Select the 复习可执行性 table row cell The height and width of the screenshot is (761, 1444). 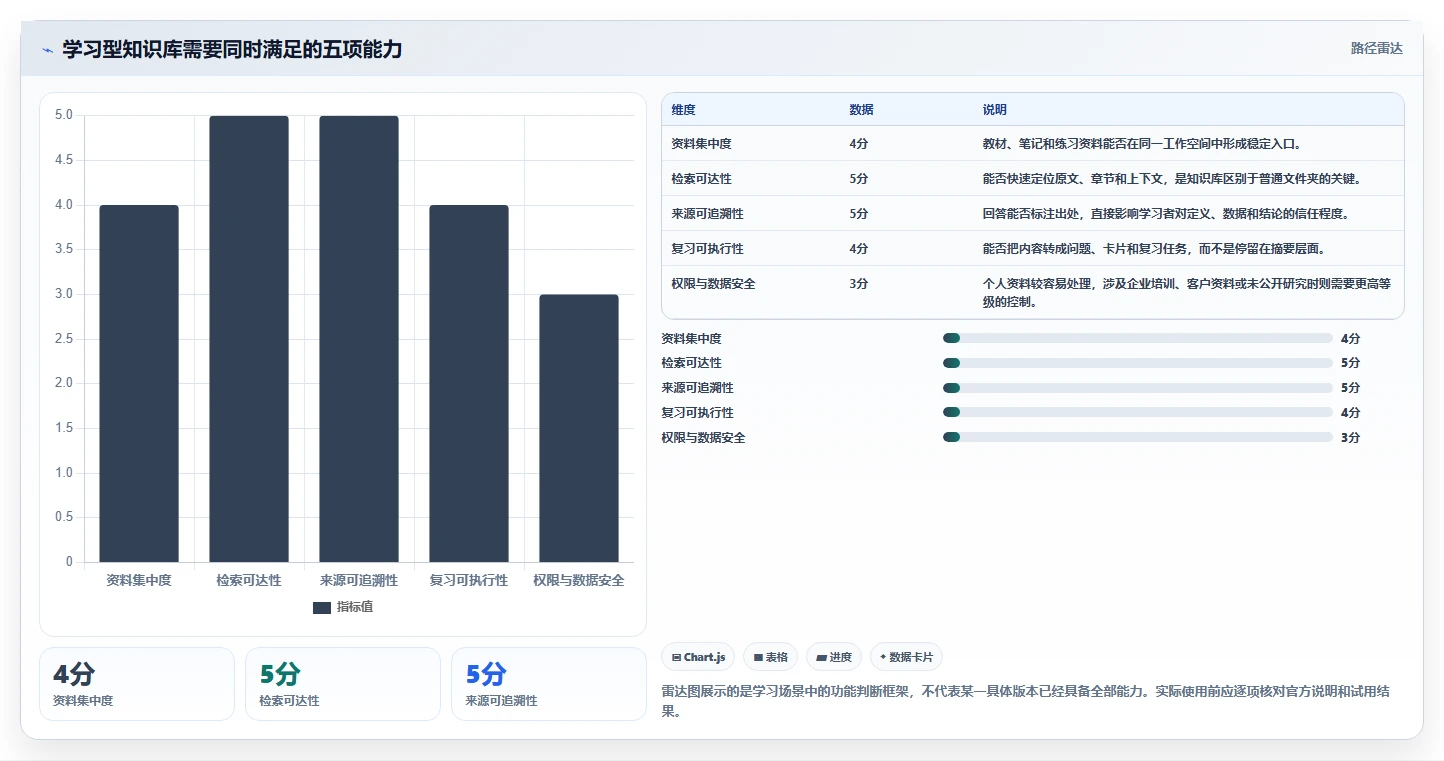[708, 249]
